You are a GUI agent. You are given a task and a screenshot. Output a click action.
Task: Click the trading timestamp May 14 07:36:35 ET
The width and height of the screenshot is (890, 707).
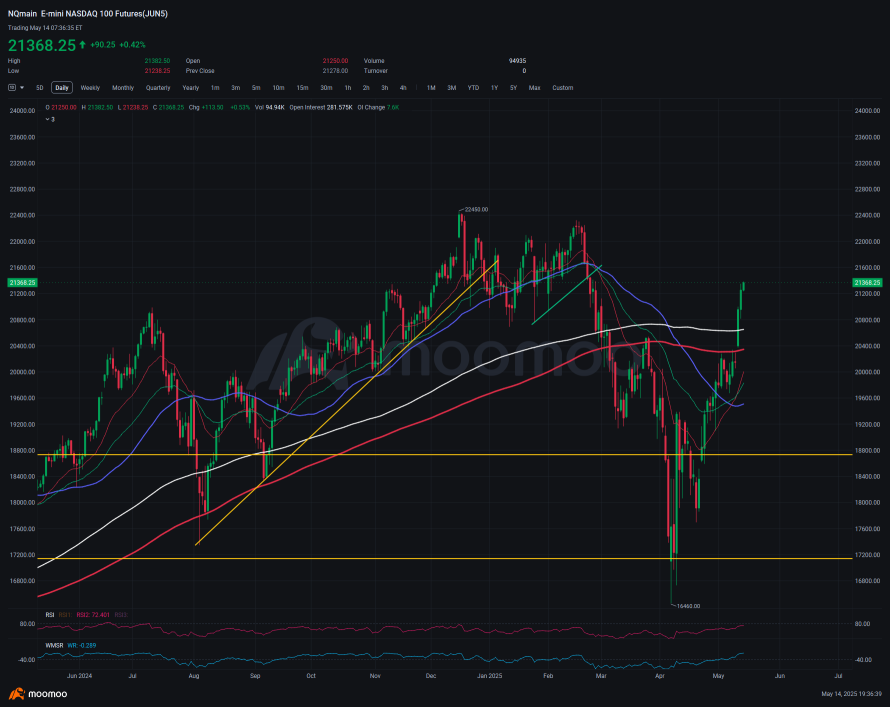(45, 28)
